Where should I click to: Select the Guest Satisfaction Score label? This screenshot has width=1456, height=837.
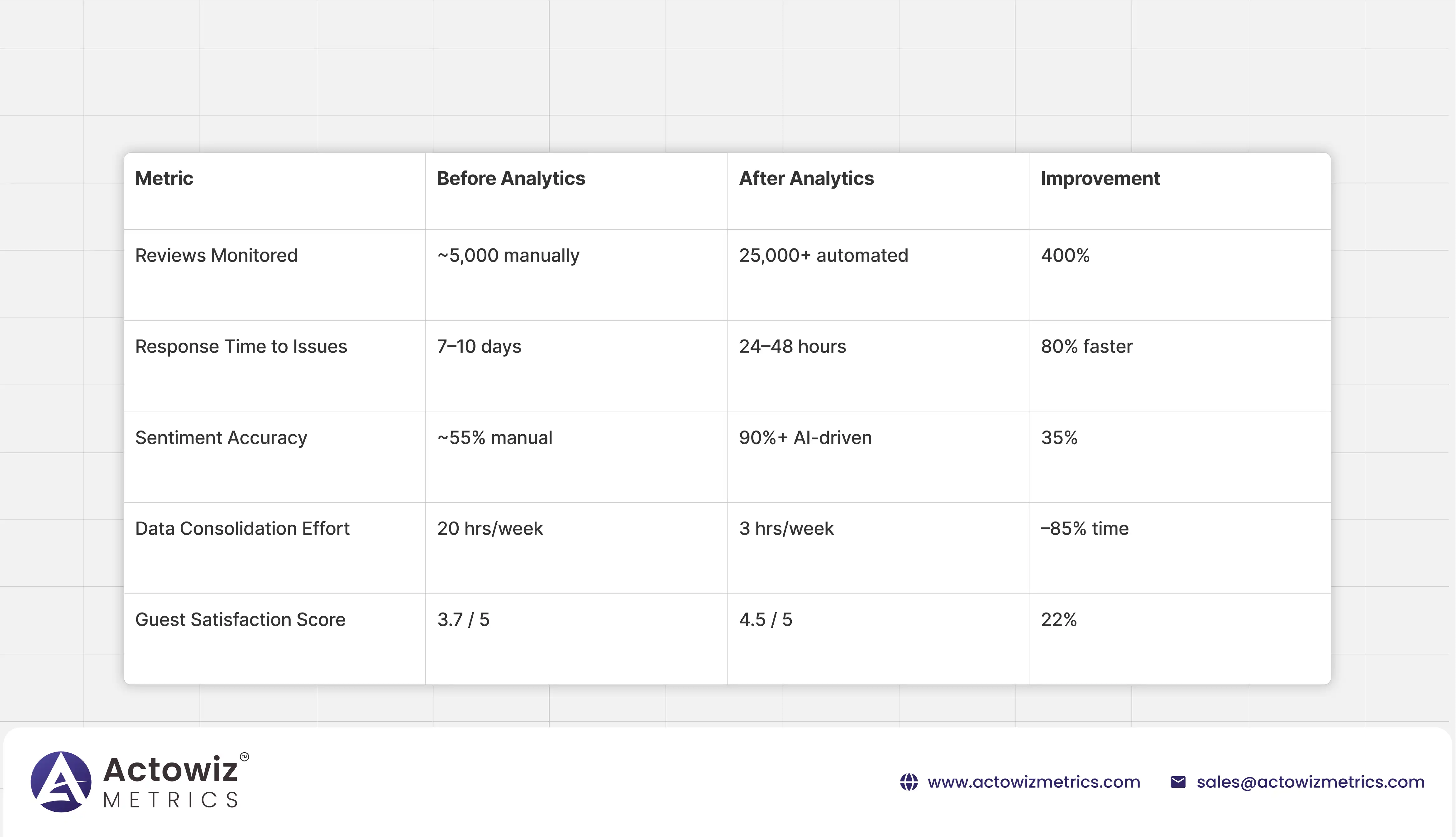click(x=240, y=620)
